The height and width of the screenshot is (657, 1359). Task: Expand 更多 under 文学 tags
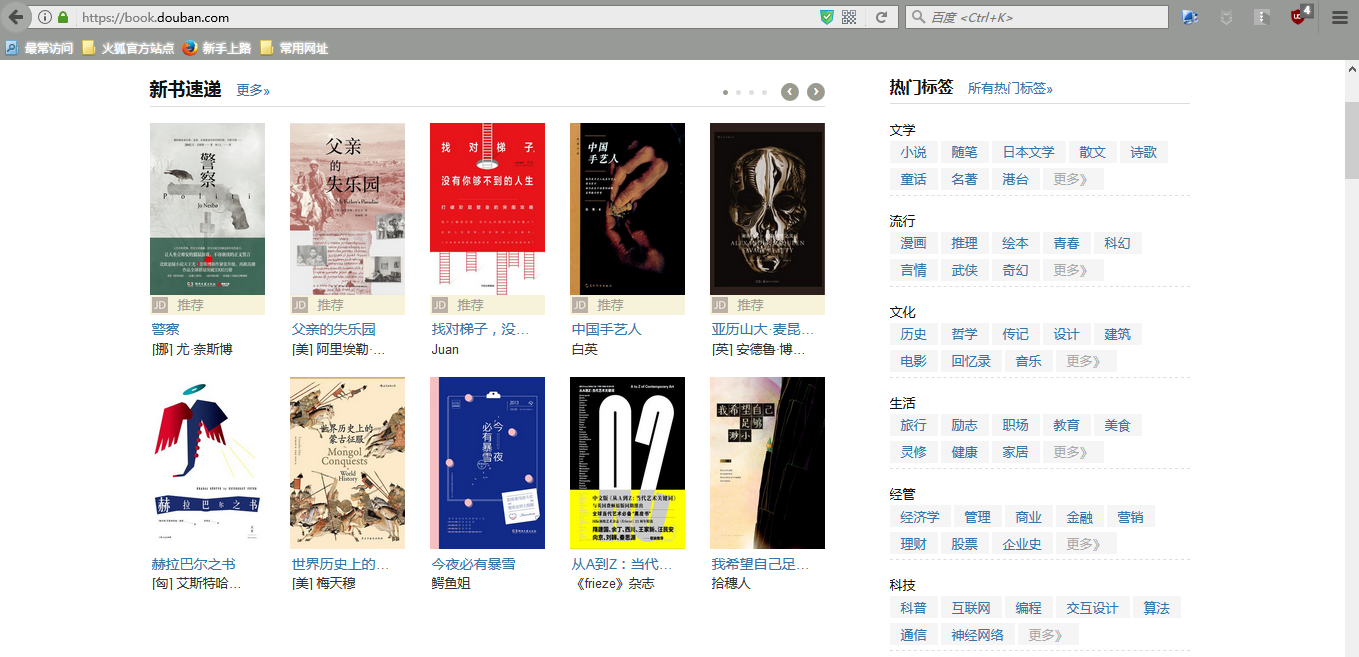pyautogui.click(x=1073, y=179)
